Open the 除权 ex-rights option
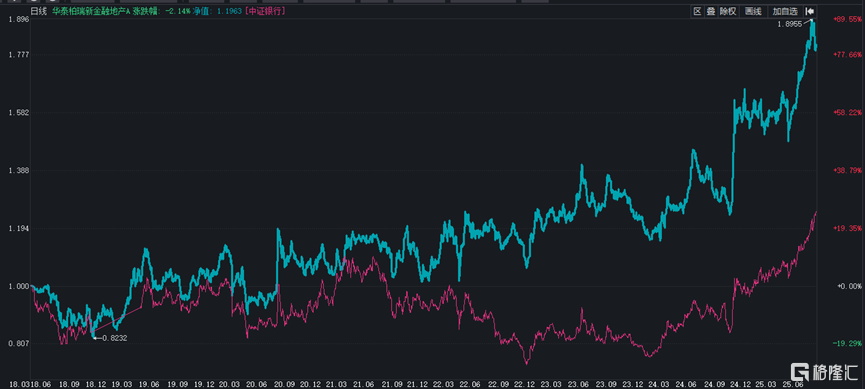Image resolution: width=865 pixels, height=389 pixels. (728, 11)
